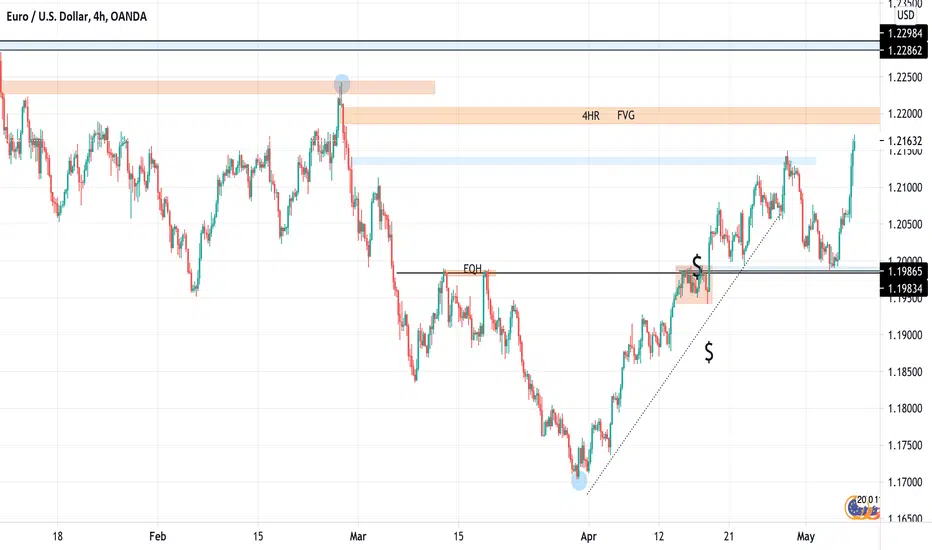Screen dimensions: 932x550
Task: Click the Feb date label on time axis
Action: [x=158, y=536]
